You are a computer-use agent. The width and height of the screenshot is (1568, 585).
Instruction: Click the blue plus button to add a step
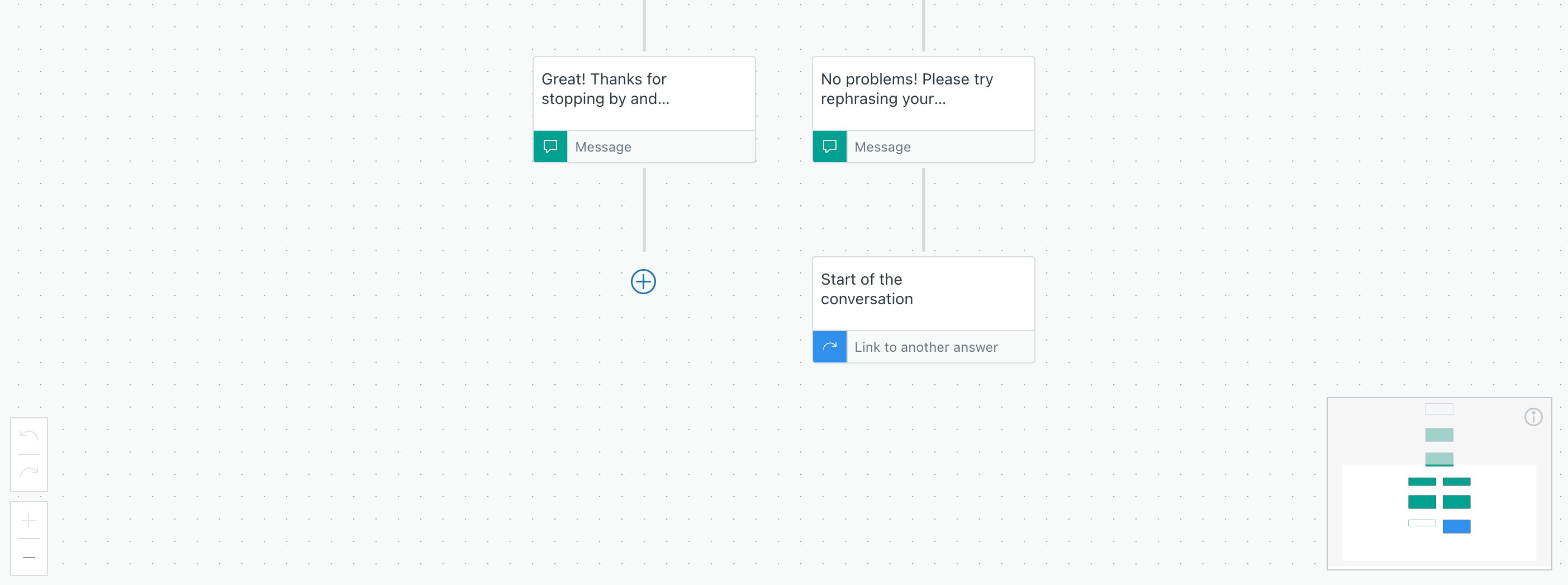pos(643,281)
